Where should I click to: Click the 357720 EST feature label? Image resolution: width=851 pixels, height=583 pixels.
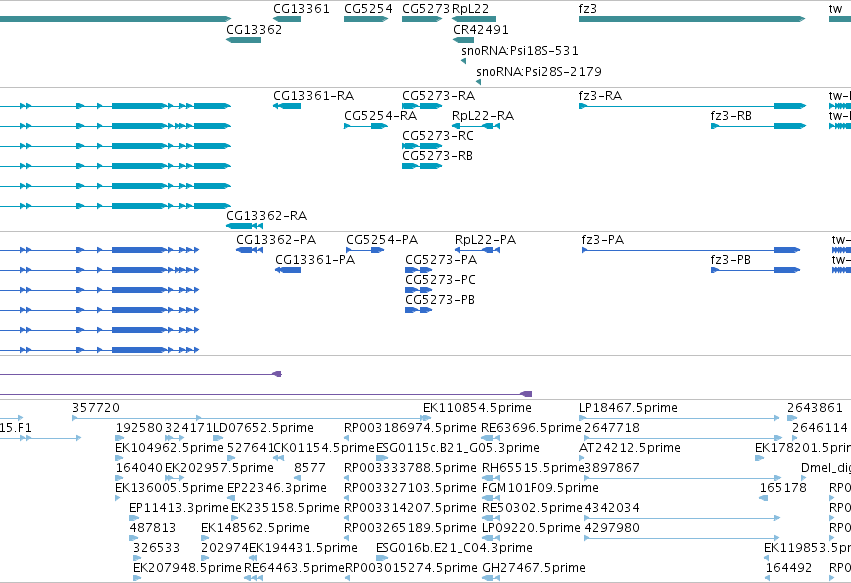[96, 408]
